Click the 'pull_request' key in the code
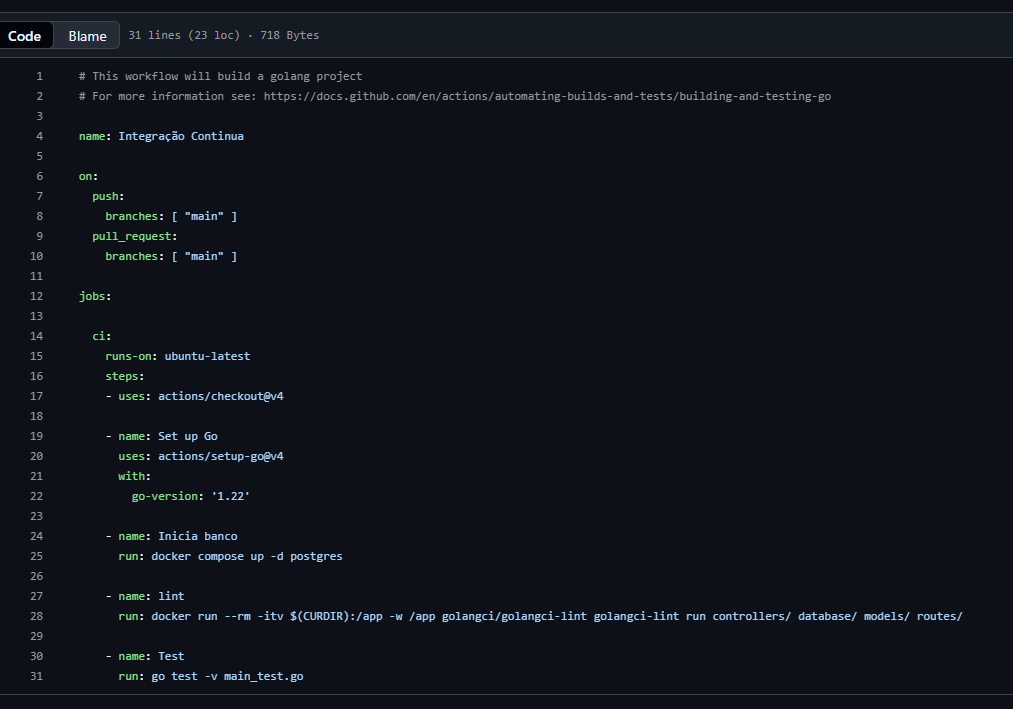This screenshot has height=709, width=1013. (x=132, y=236)
